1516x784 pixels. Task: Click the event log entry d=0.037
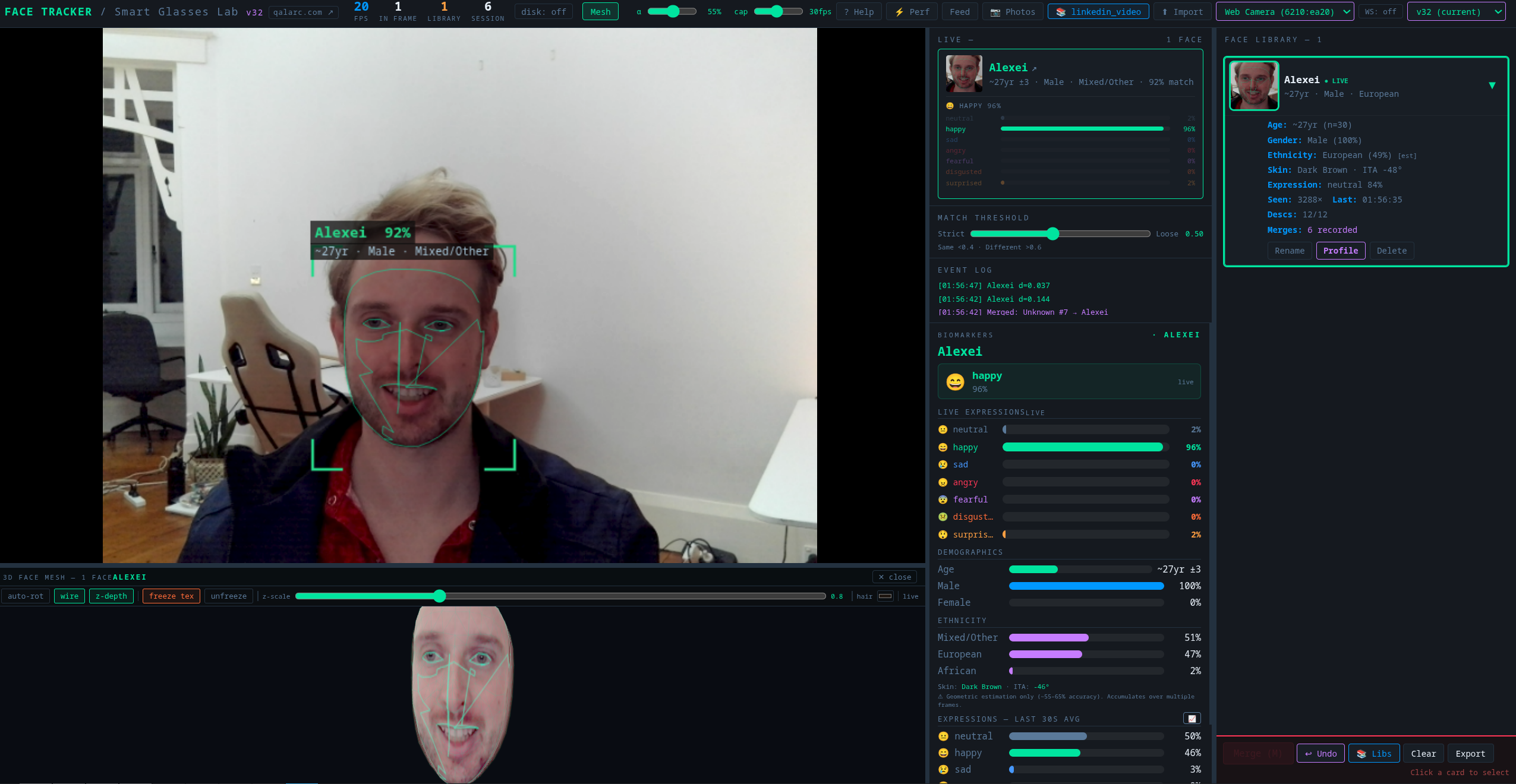[994, 286]
